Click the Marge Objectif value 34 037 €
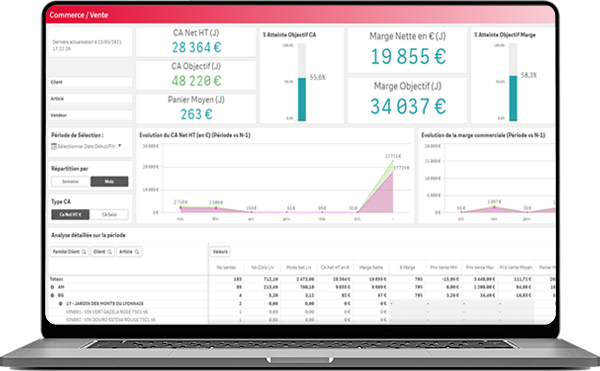 click(x=408, y=106)
